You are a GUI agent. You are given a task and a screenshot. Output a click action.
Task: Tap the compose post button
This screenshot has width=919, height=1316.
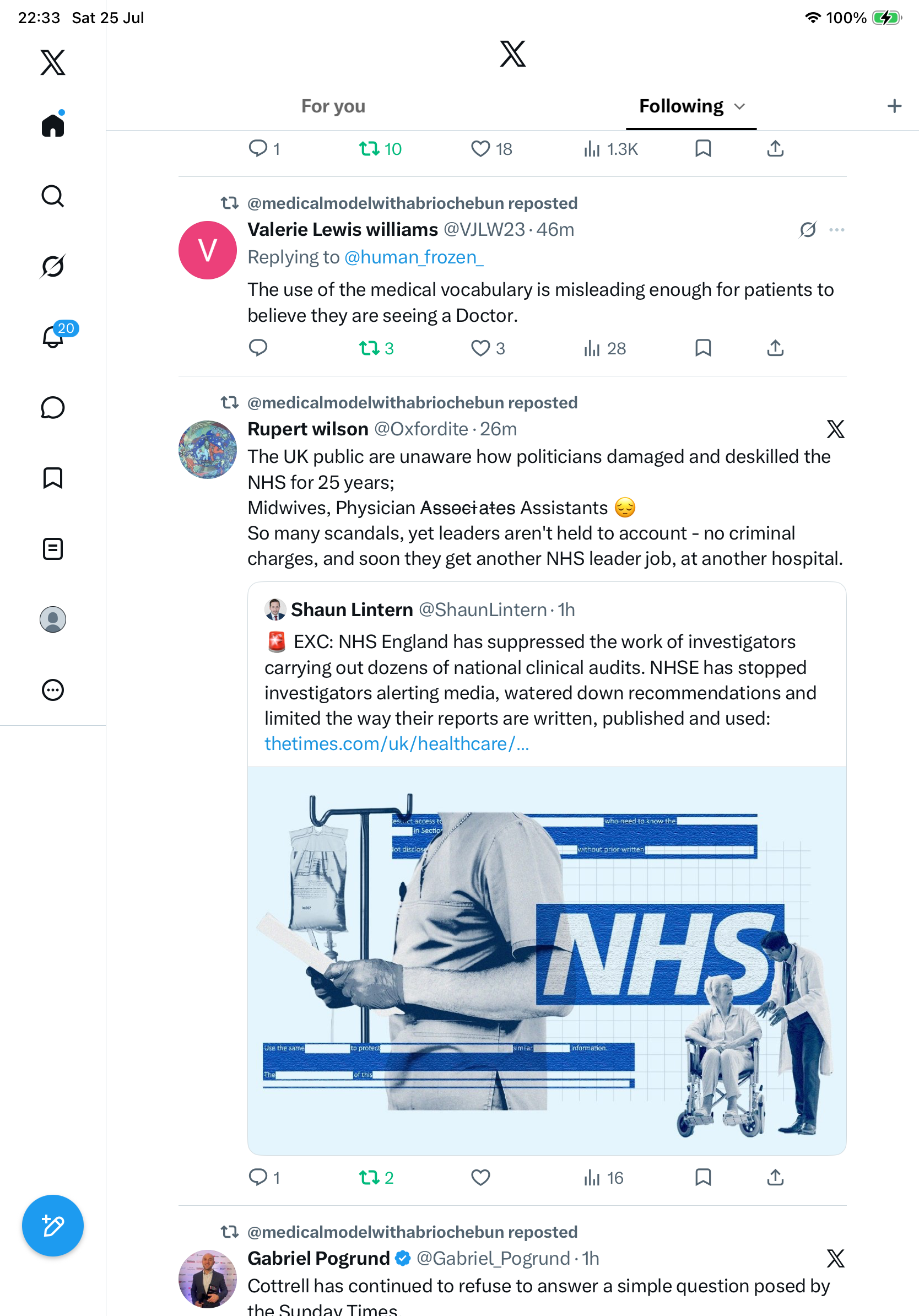coord(53,1226)
